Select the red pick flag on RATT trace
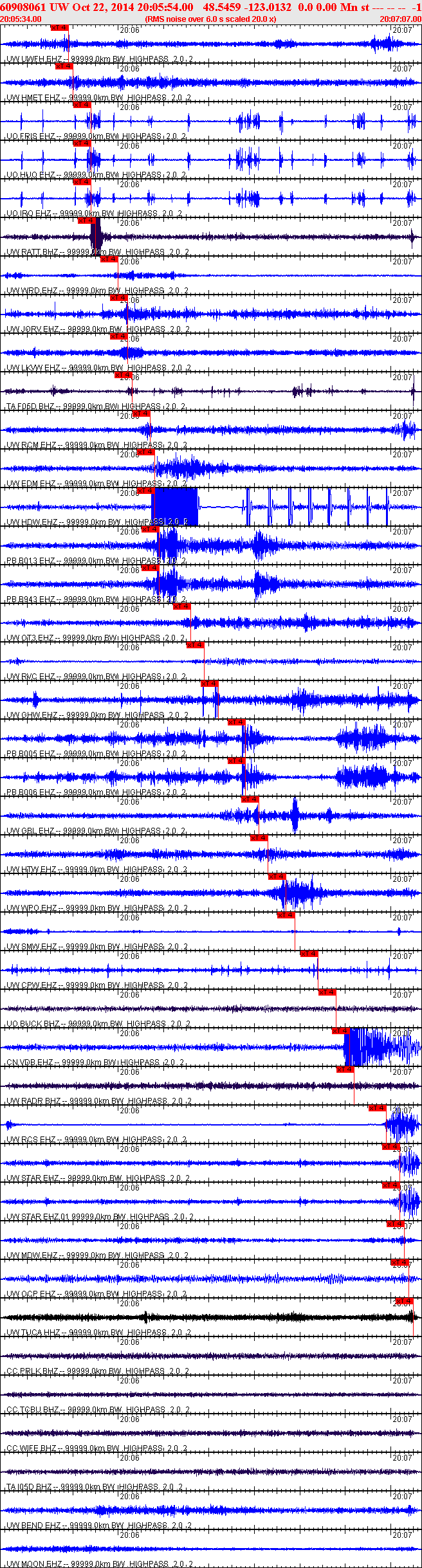Image resolution: width=422 pixels, height=1568 pixels. (86, 221)
